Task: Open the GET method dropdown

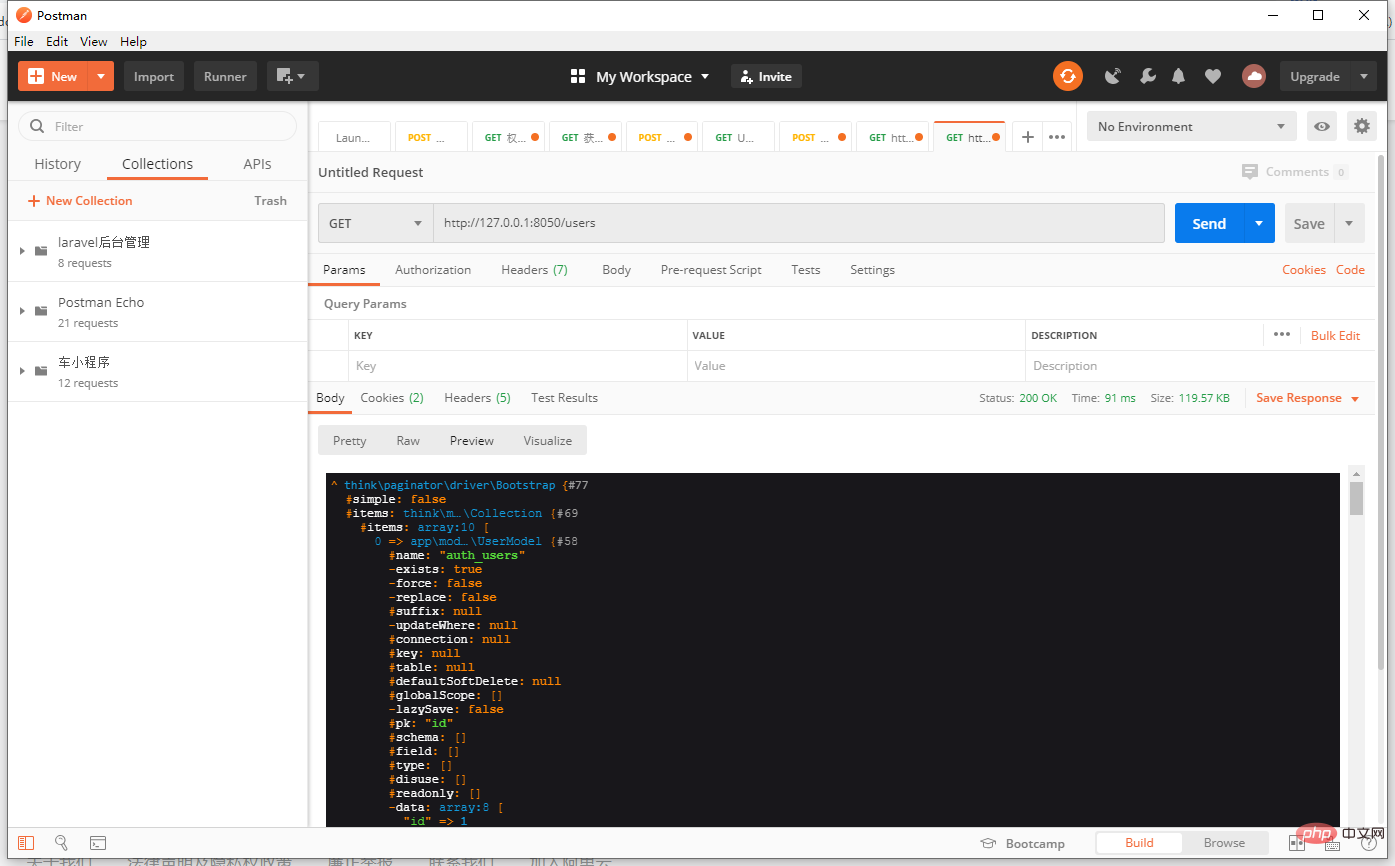Action: (x=375, y=223)
